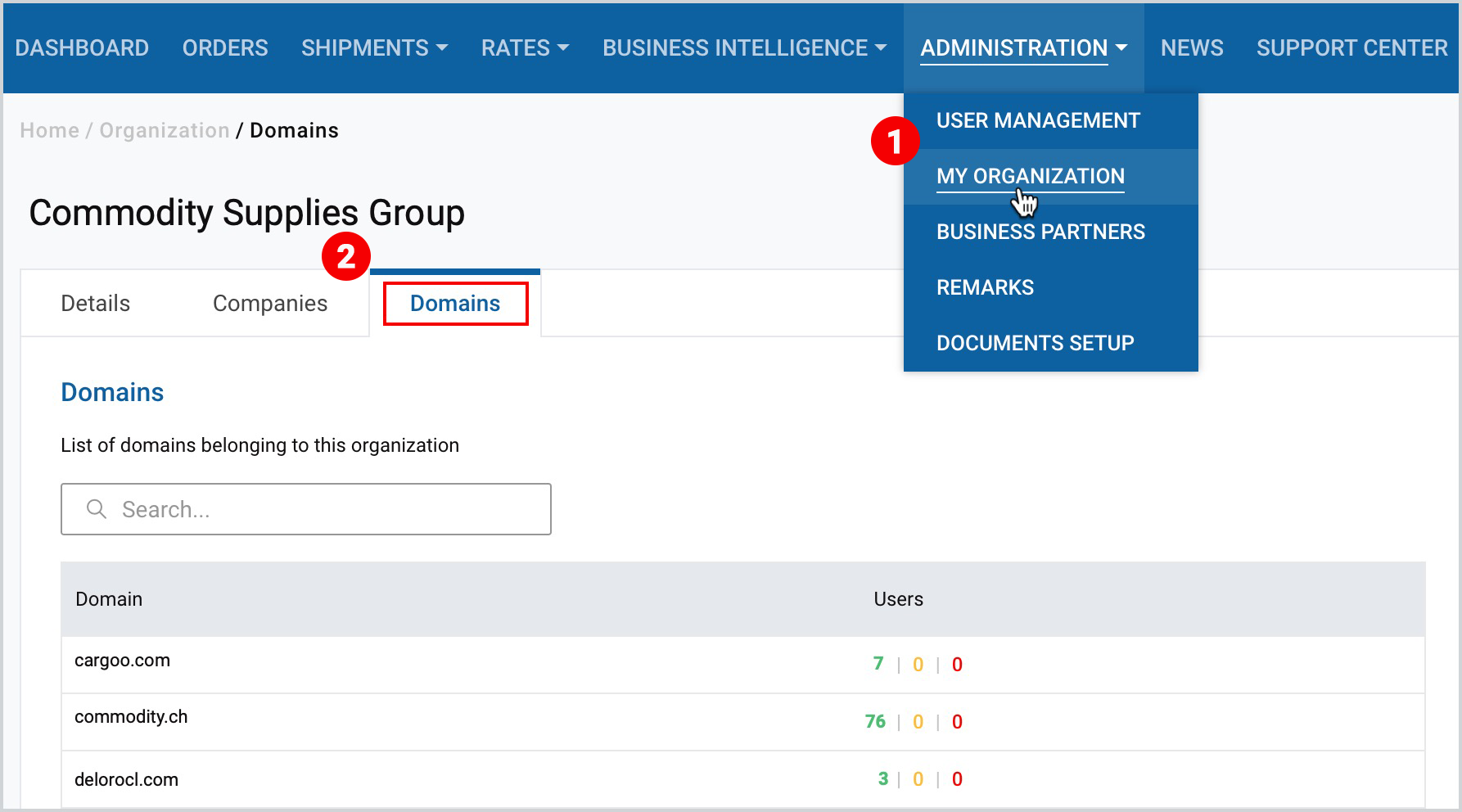Viewport: 1462px width, 812px height.
Task: Follow the Organization breadcrumb link
Action: [x=164, y=130]
